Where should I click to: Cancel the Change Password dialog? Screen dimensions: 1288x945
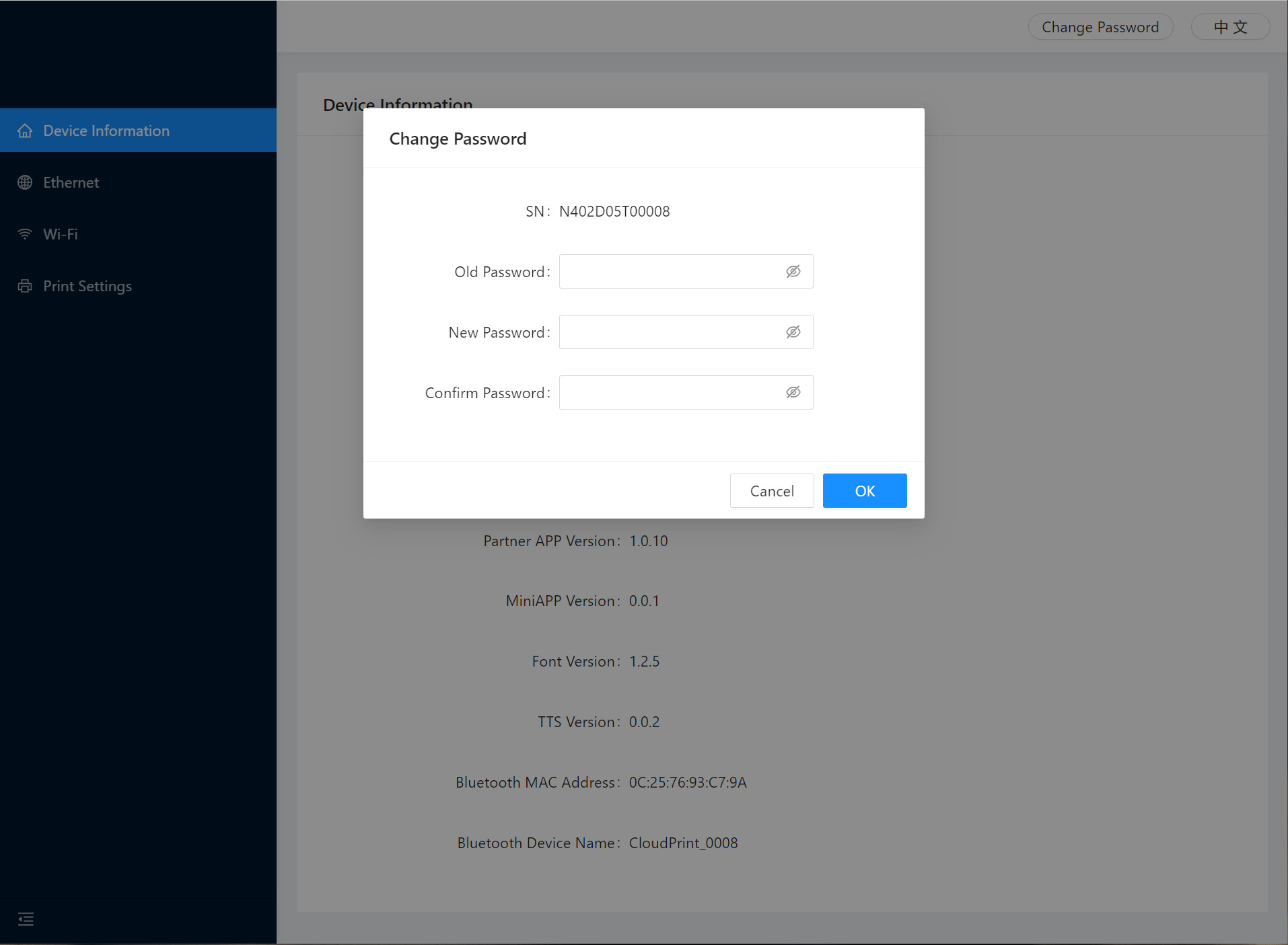coord(771,491)
